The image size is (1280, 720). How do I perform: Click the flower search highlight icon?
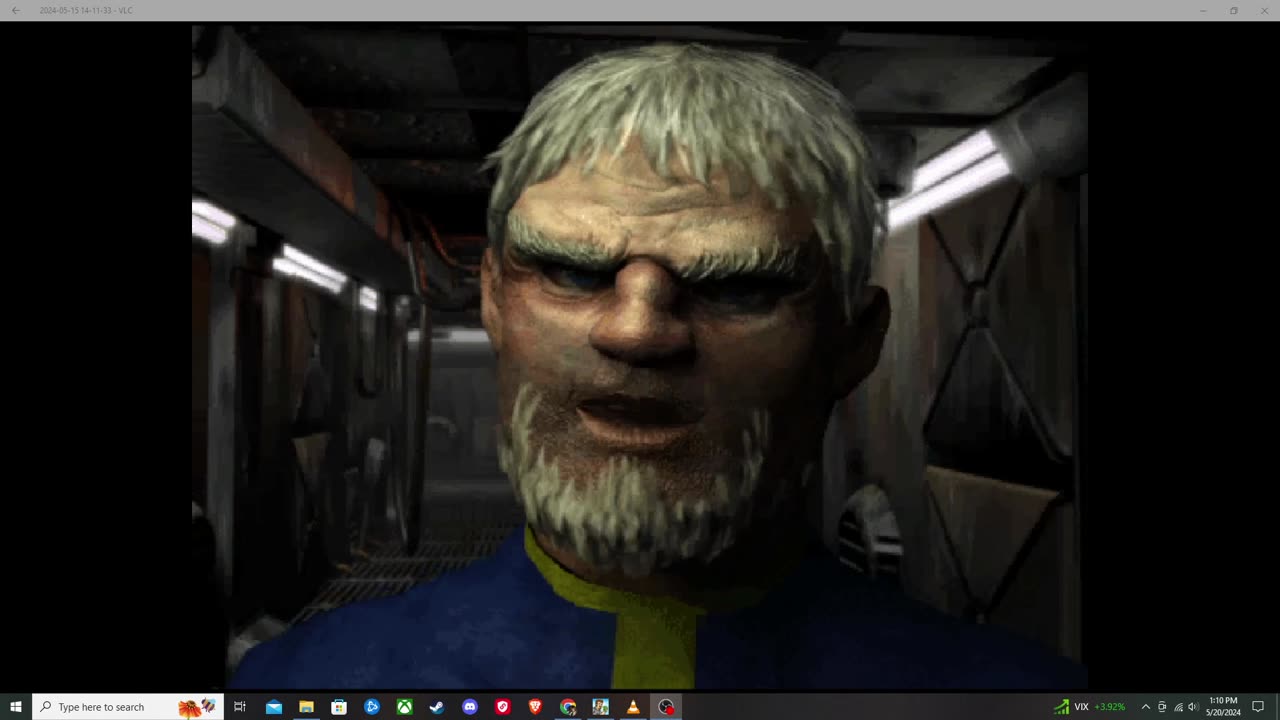tap(196, 707)
